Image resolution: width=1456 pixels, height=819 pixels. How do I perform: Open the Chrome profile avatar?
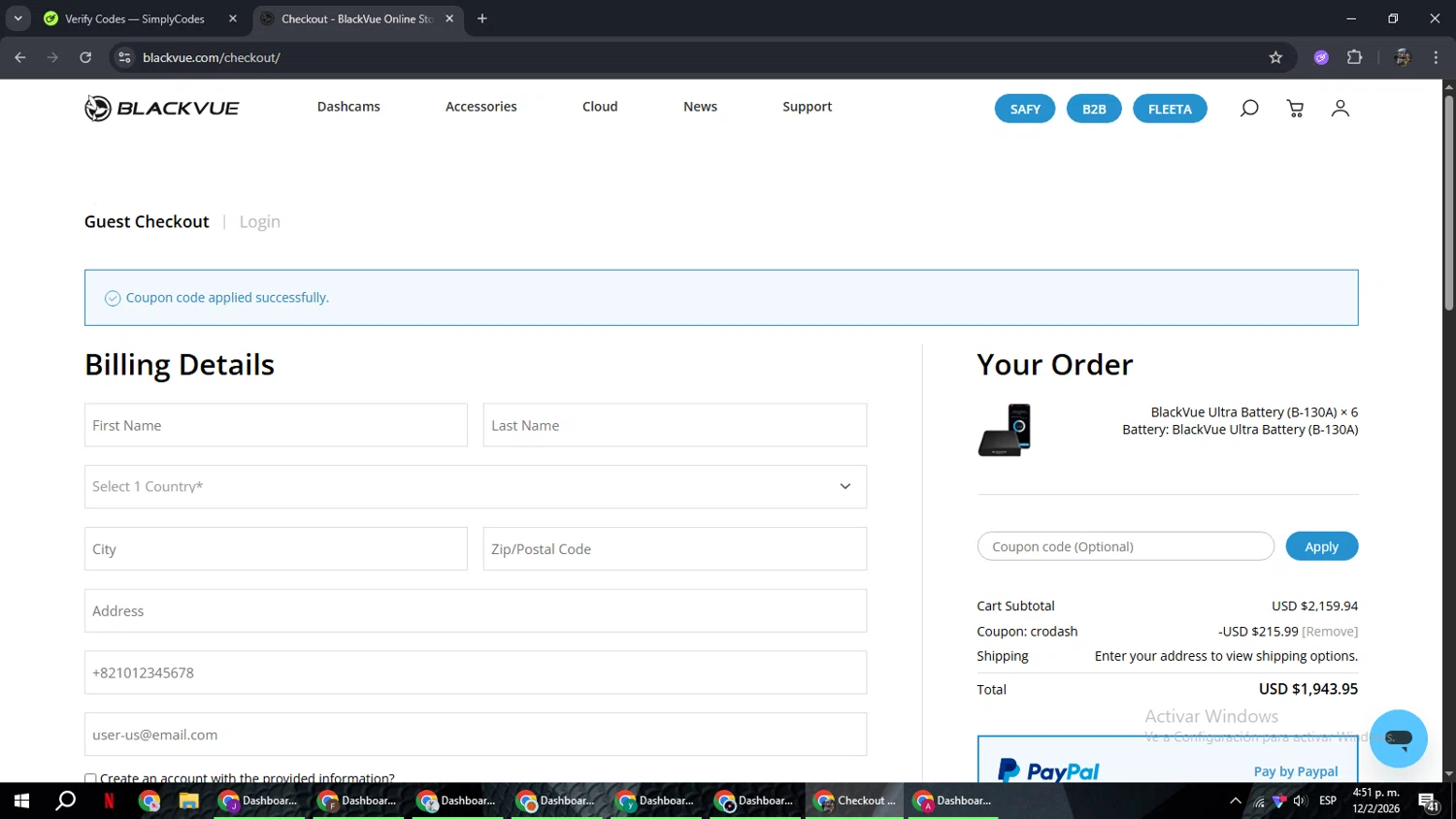pyautogui.click(x=1402, y=57)
